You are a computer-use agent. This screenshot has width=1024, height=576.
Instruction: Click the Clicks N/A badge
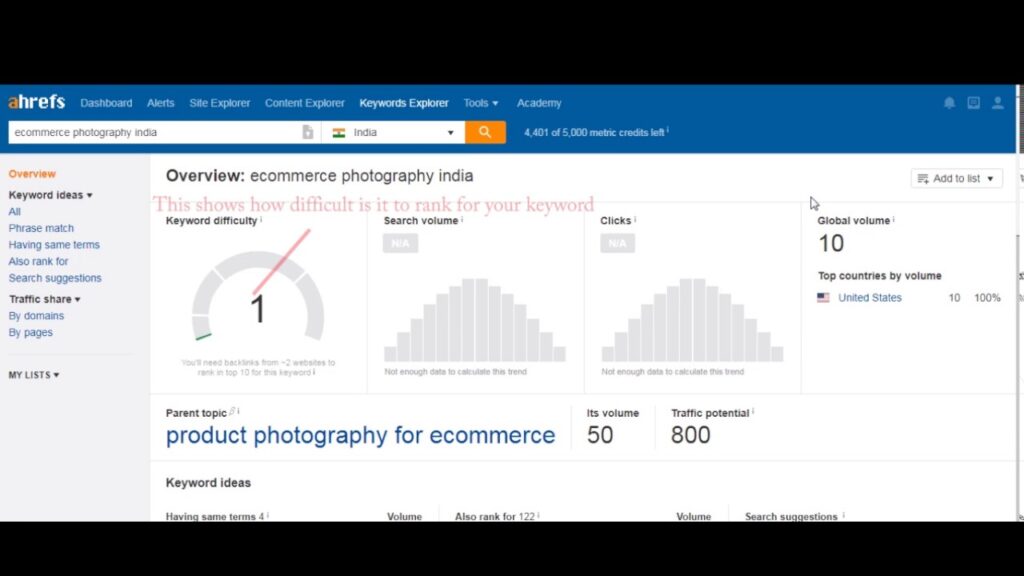(617, 243)
